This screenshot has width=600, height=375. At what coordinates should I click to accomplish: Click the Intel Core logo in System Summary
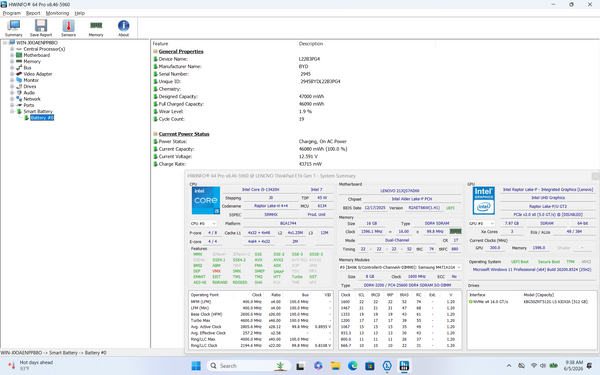point(206,201)
